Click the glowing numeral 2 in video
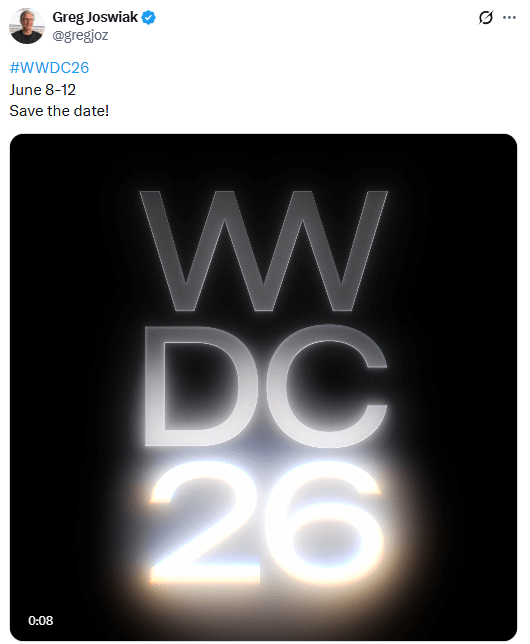This screenshot has width=530, height=644. 205,522
